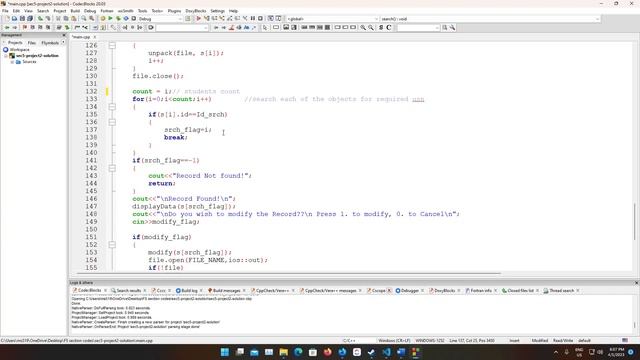The height and width of the screenshot is (360, 640).
Task: Collapse code fold at line 152
Action: (x=112, y=244)
